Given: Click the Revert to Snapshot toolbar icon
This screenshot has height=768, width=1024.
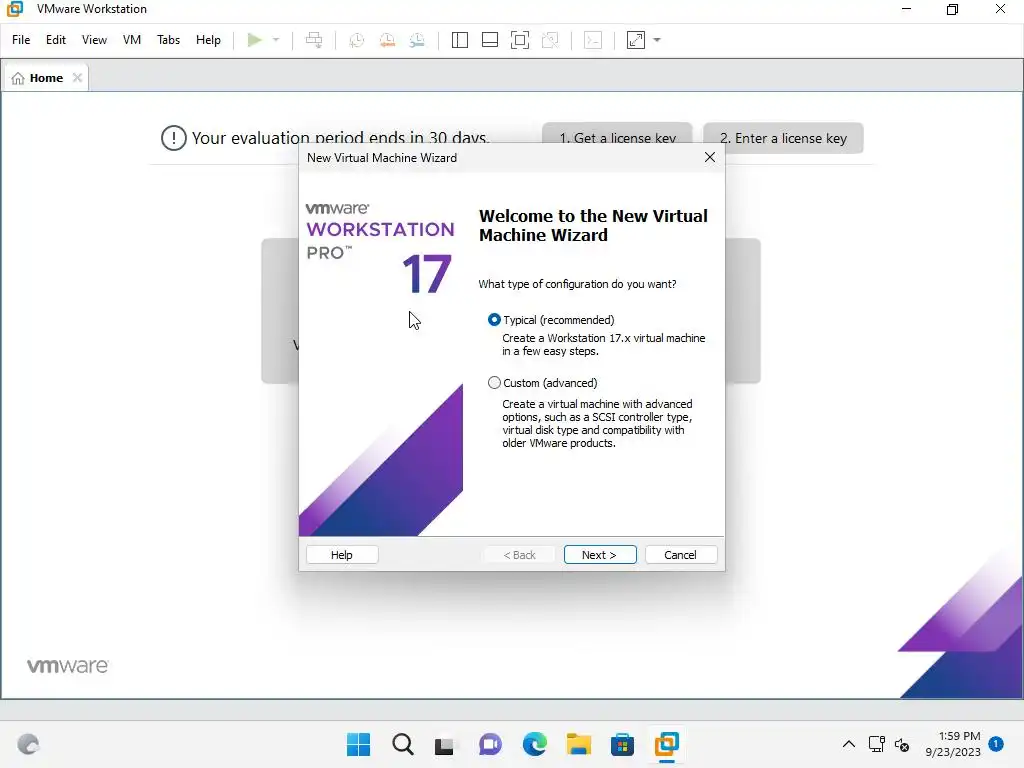Looking at the screenshot, I should pos(387,40).
